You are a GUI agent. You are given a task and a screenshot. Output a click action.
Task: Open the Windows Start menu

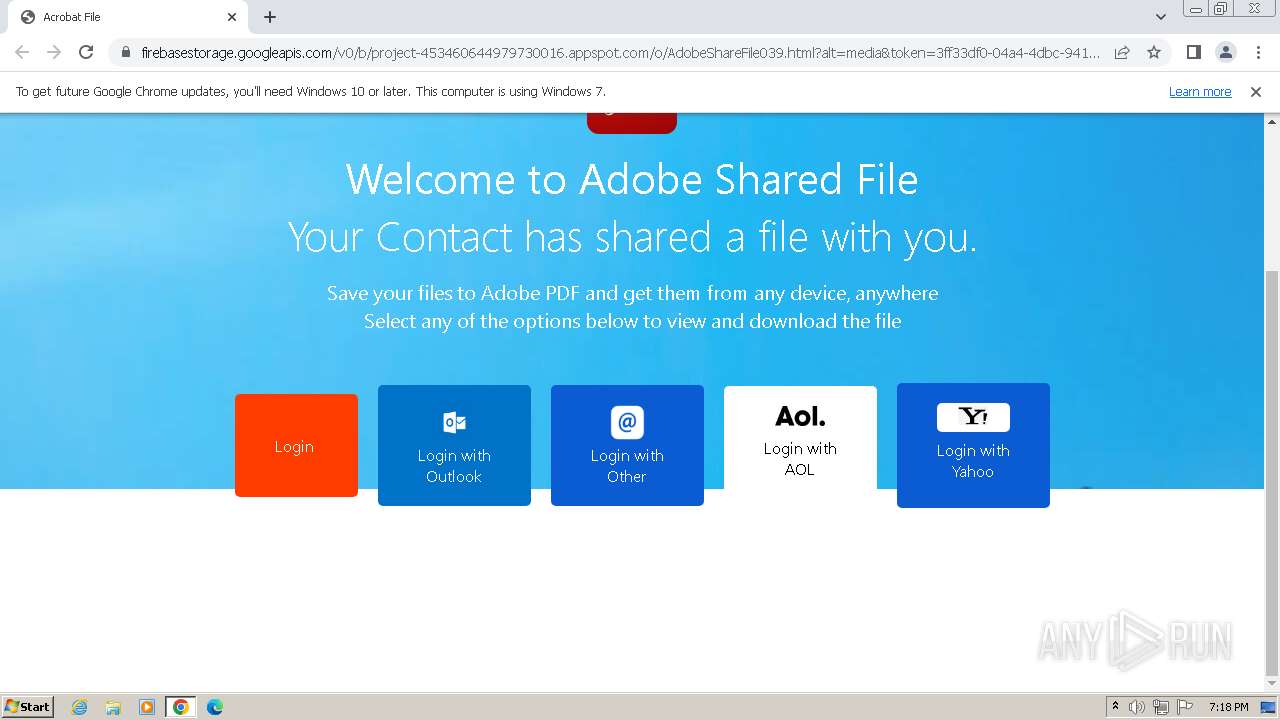pyautogui.click(x=28, y=706)
